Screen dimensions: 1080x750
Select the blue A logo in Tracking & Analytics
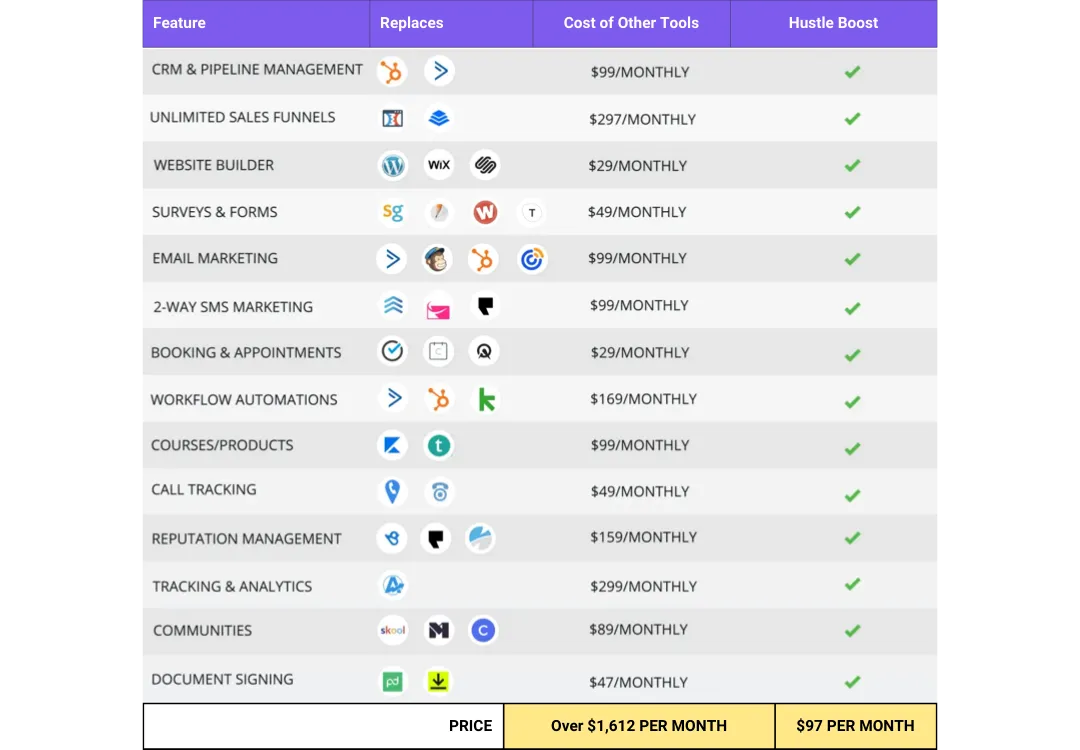click(393, 585)
